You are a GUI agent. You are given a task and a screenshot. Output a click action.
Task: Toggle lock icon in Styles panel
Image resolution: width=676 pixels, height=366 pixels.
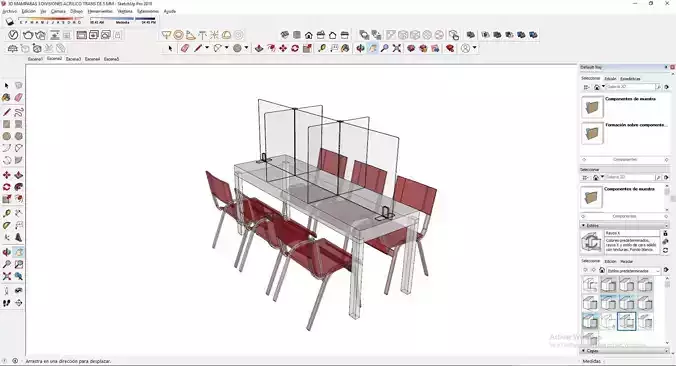point(665,233)
